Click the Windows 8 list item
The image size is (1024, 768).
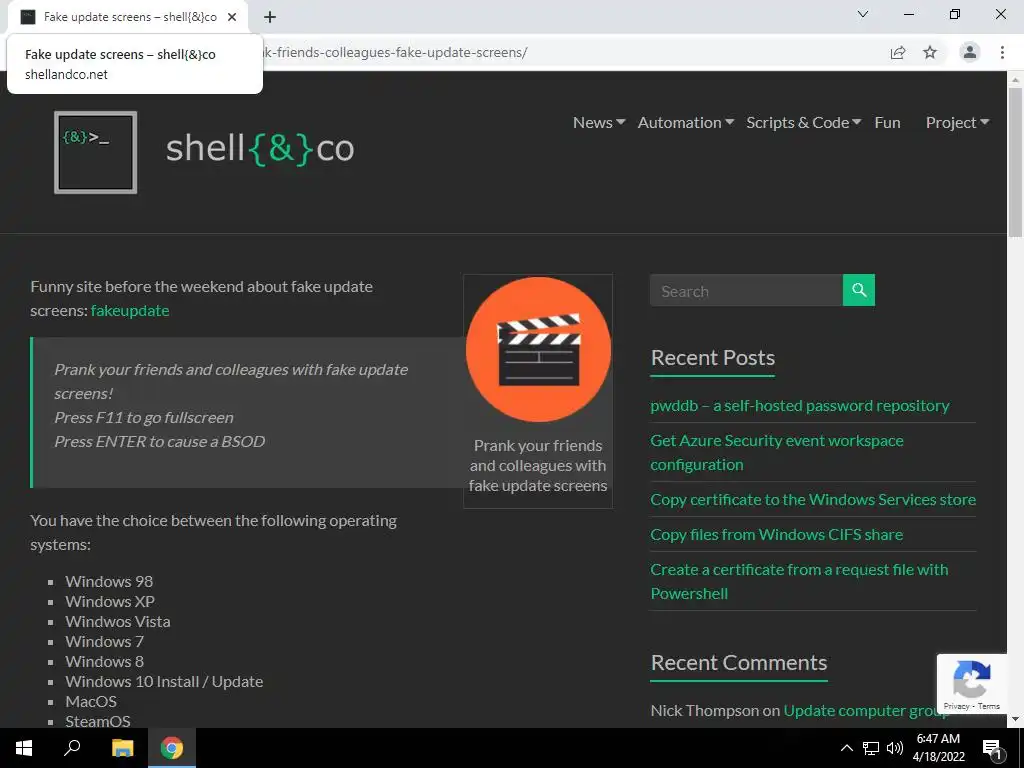tap(104, 662)
